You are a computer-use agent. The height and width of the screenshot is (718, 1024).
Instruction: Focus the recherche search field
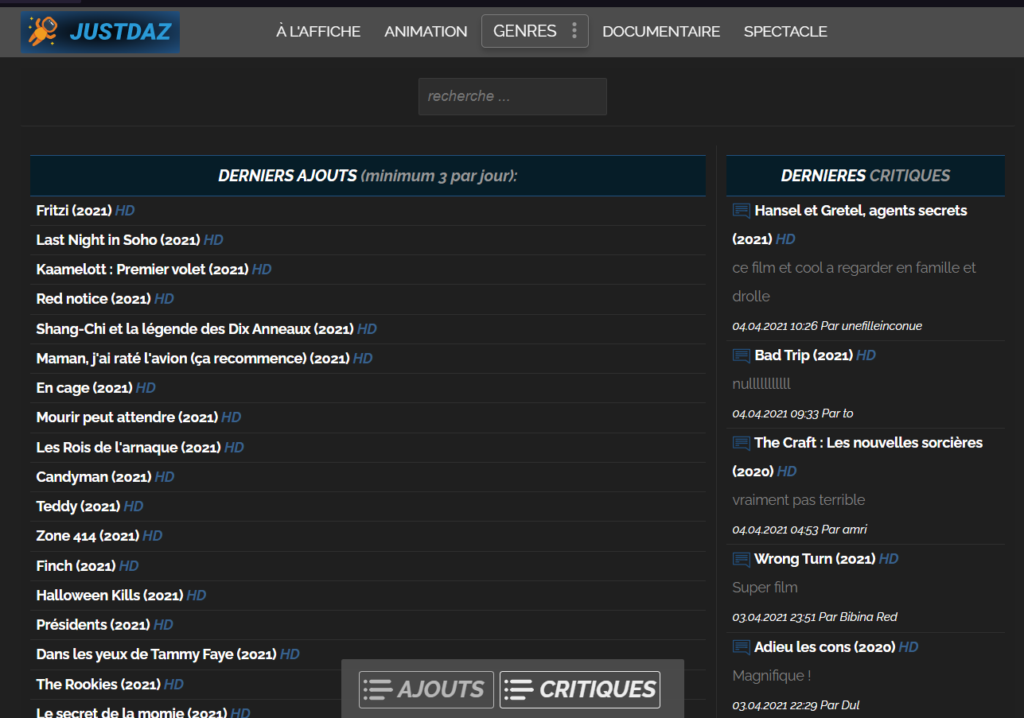[x=513, y=97]
